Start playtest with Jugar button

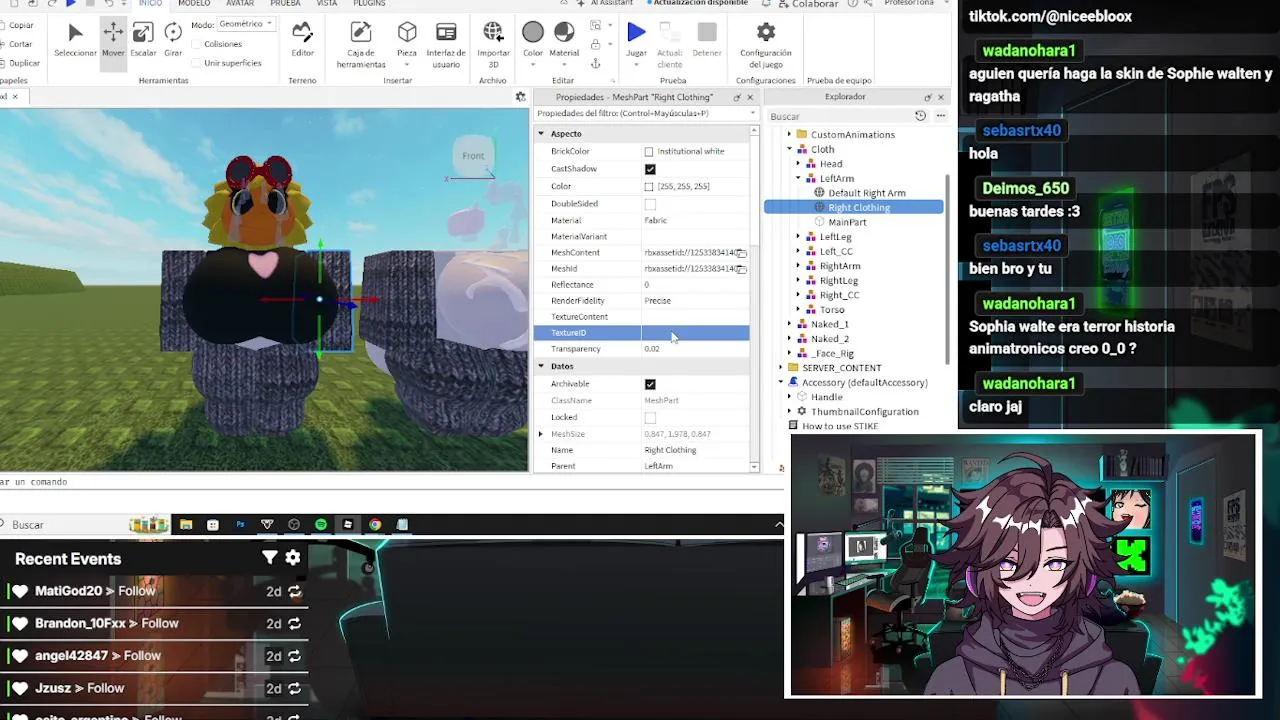[636, 40]
